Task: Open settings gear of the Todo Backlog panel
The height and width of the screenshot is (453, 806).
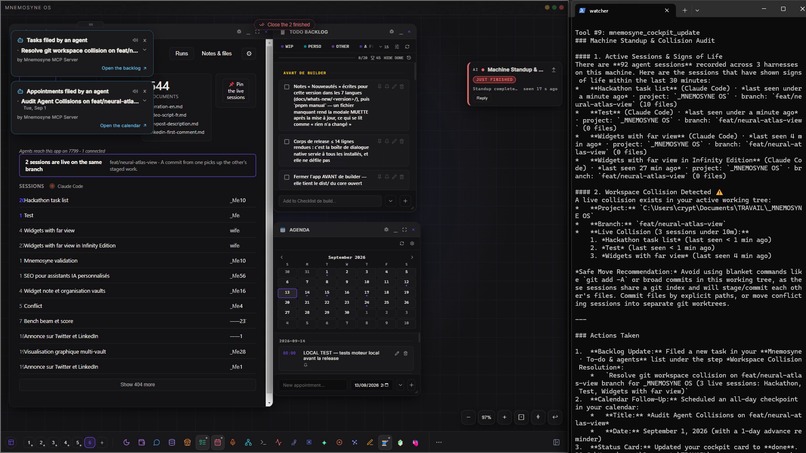Action: click(392, 32)
